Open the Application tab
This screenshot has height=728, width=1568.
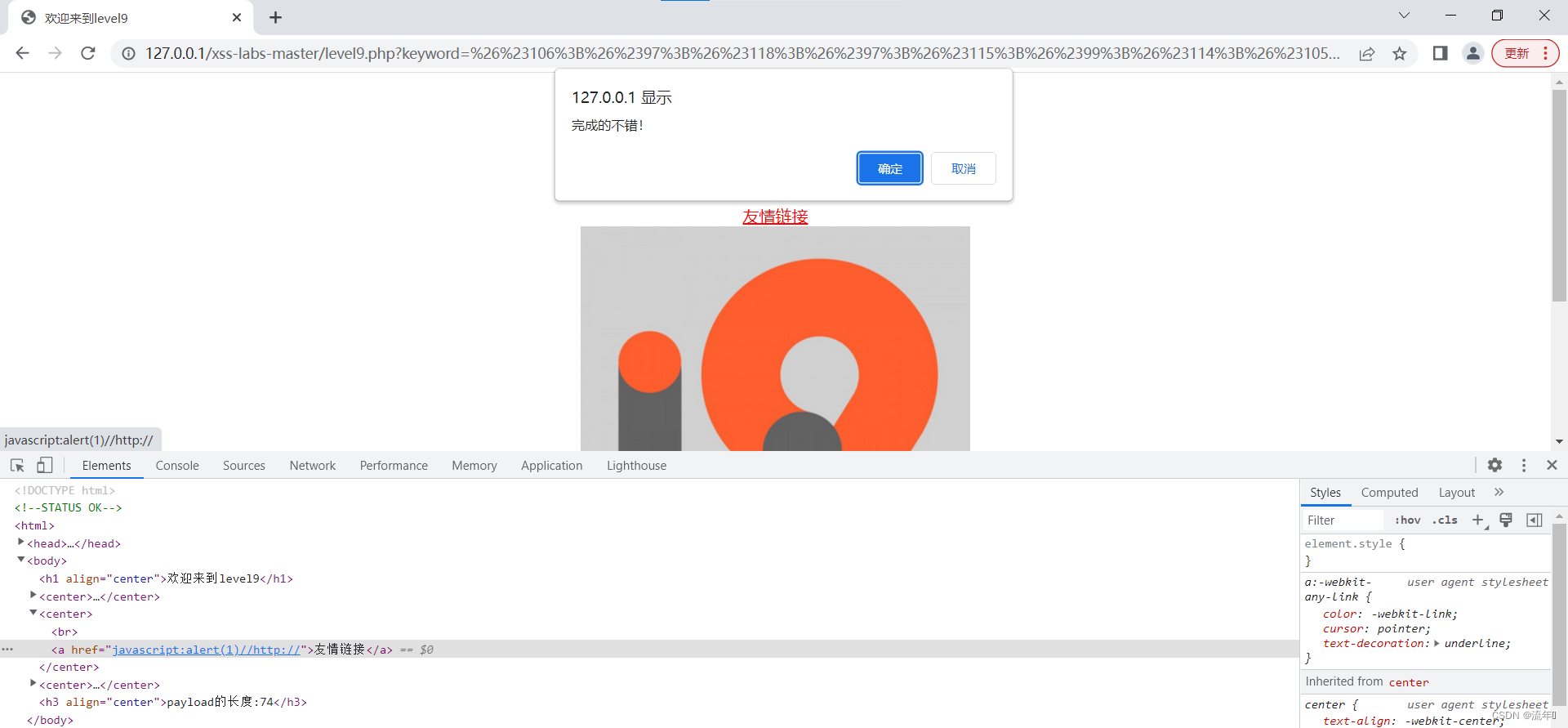coord(552,465)
